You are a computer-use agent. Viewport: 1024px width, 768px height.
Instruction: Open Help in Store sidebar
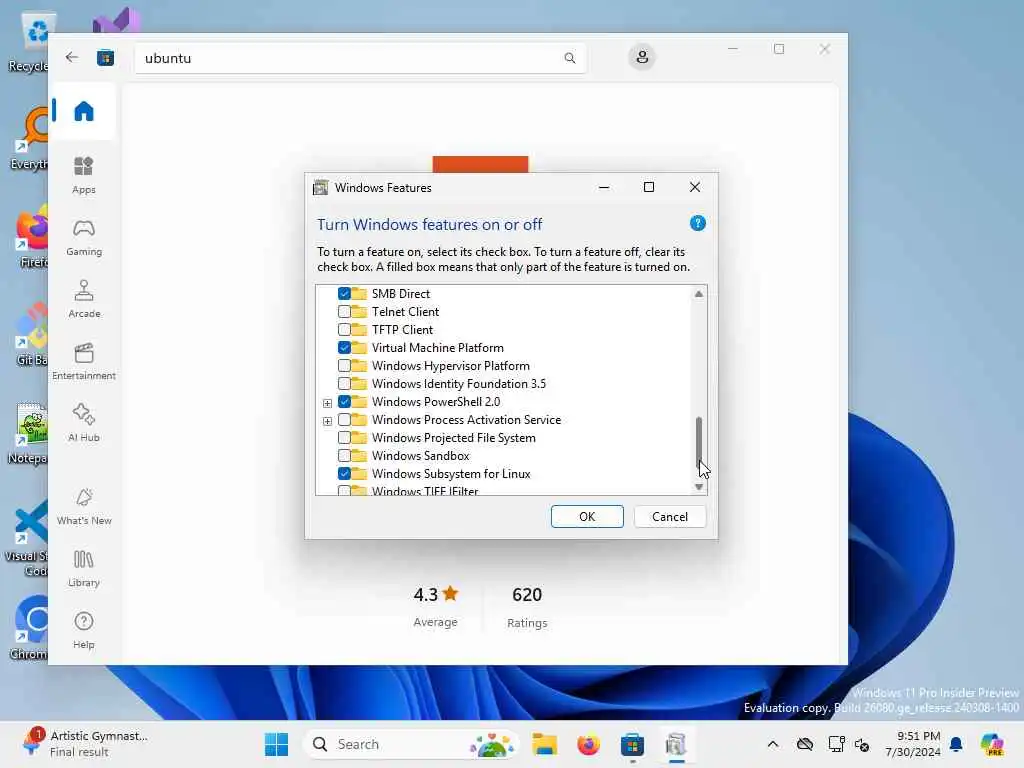point(84,630)
